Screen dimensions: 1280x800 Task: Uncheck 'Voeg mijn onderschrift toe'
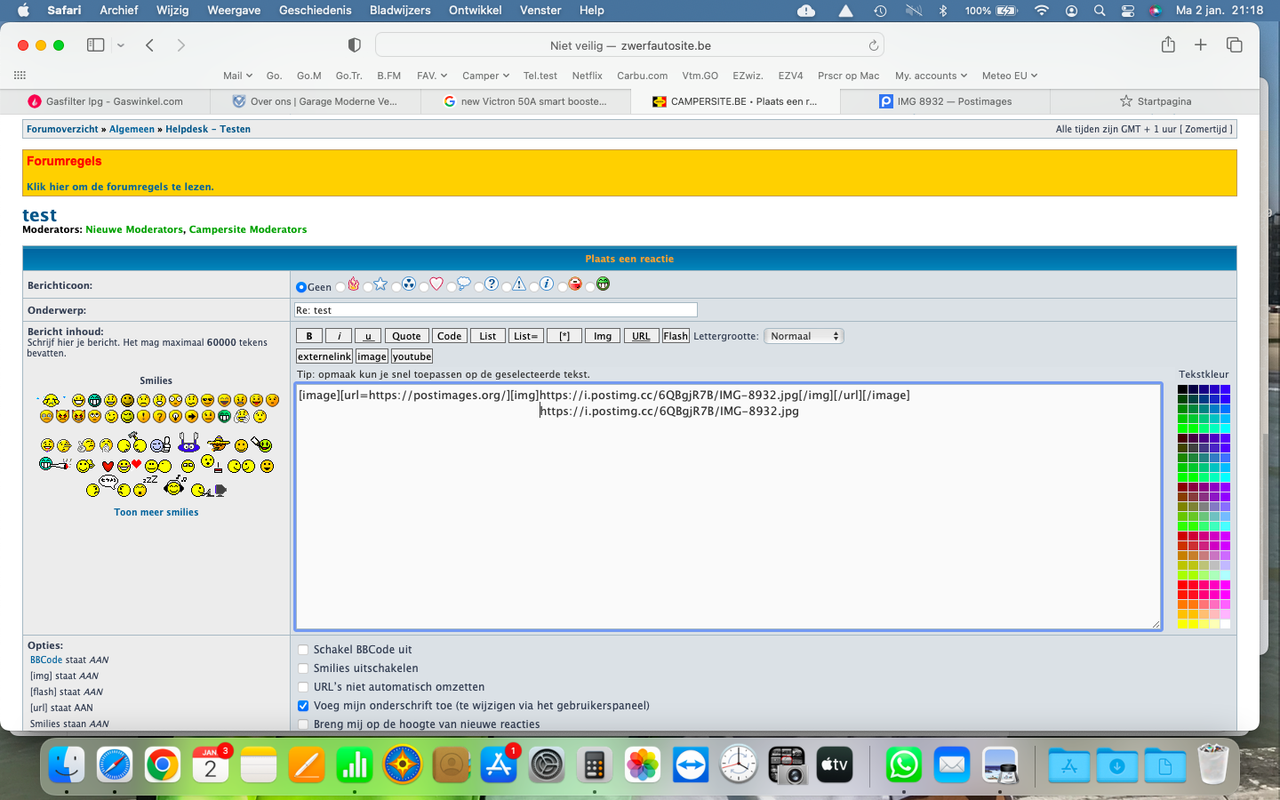[303, 706]
